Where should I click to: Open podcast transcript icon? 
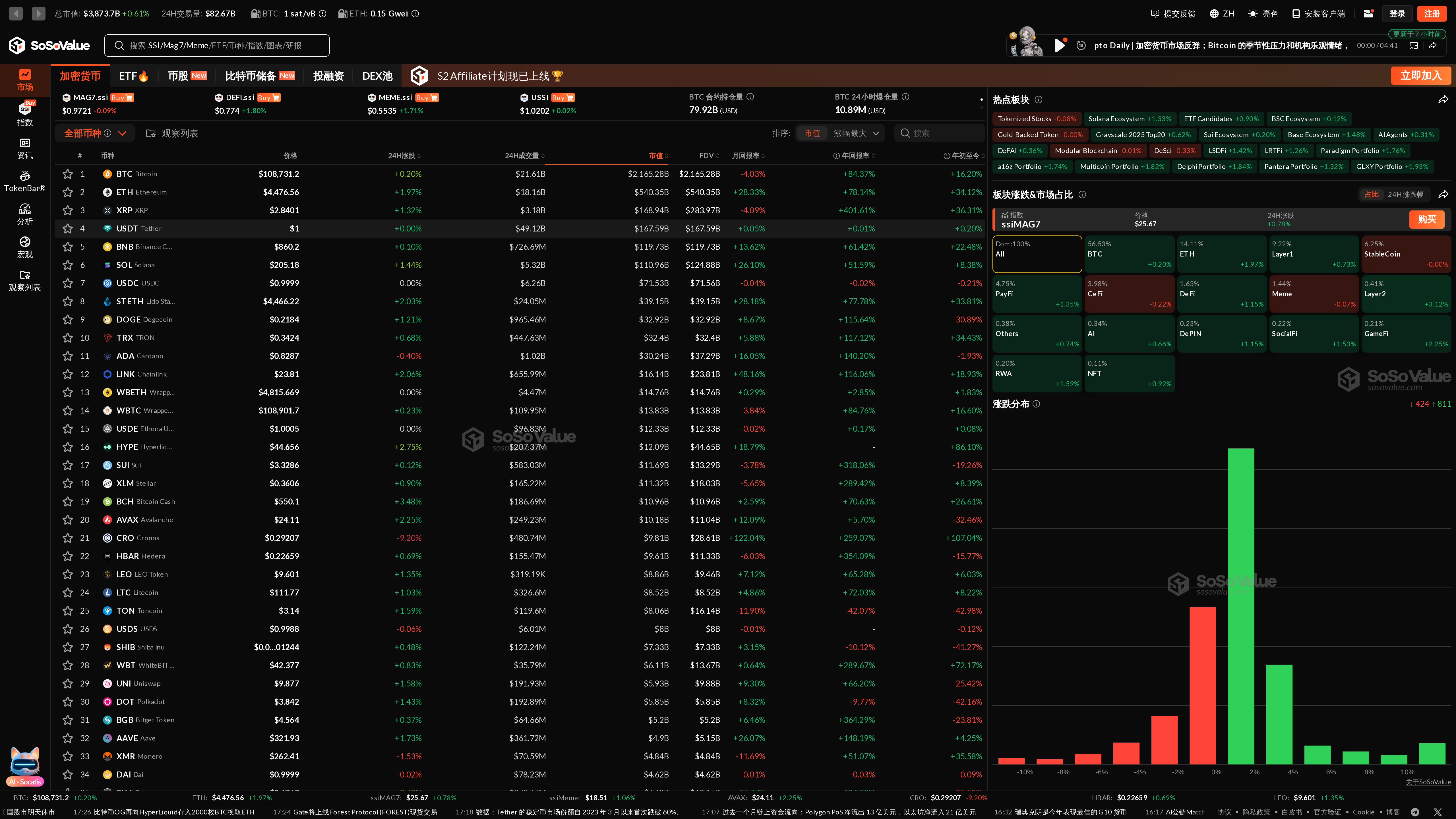pos(1414,45)
